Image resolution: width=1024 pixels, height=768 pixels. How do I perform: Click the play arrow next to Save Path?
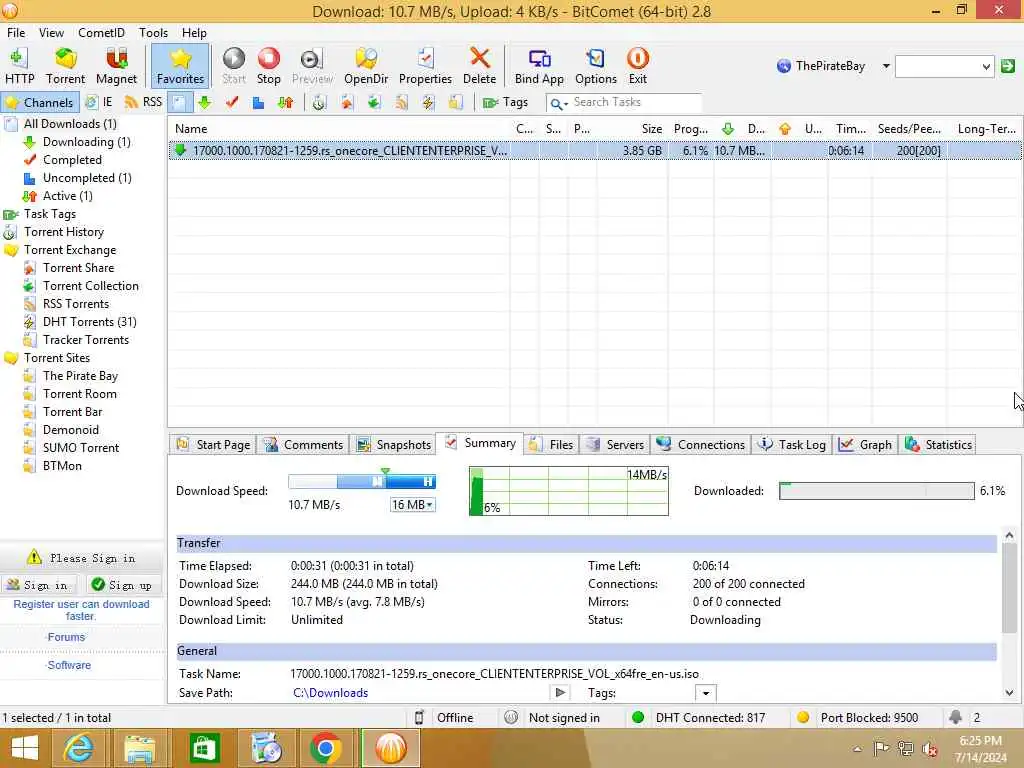[560, 693]
